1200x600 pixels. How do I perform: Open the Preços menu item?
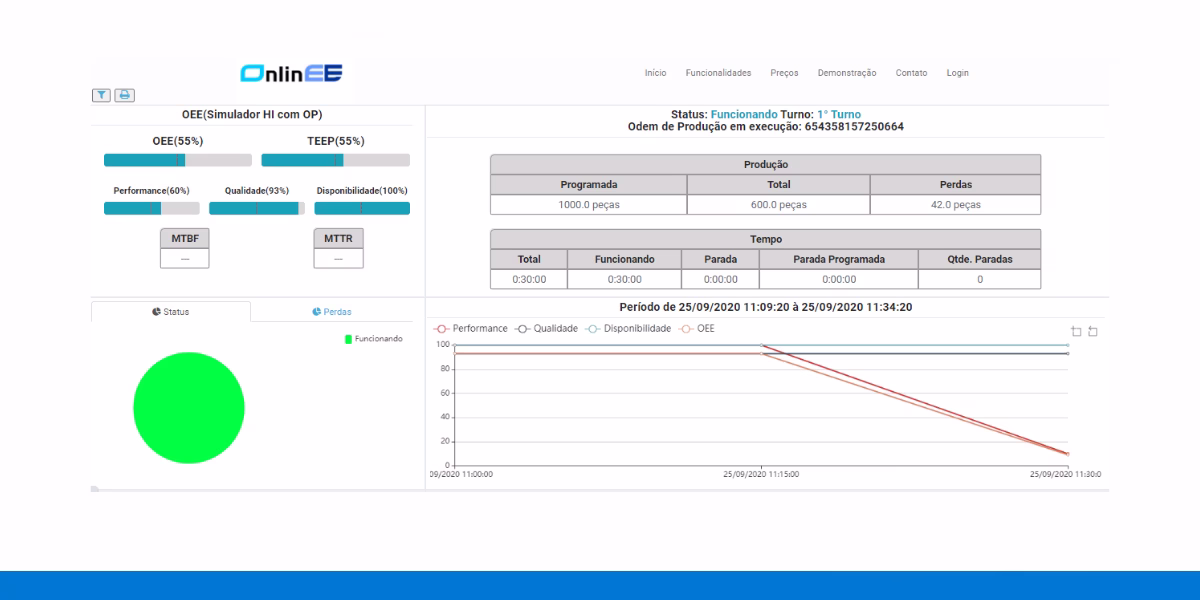(x=785, y=73)
